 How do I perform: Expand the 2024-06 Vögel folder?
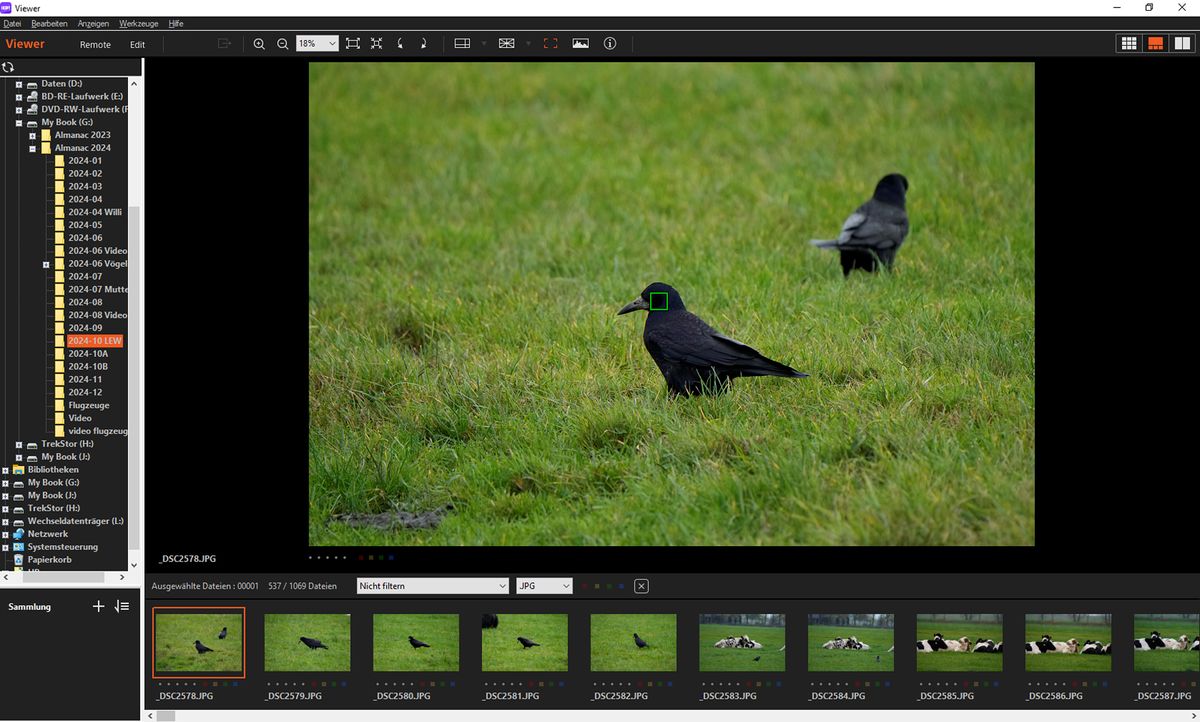tap(46, 263)
